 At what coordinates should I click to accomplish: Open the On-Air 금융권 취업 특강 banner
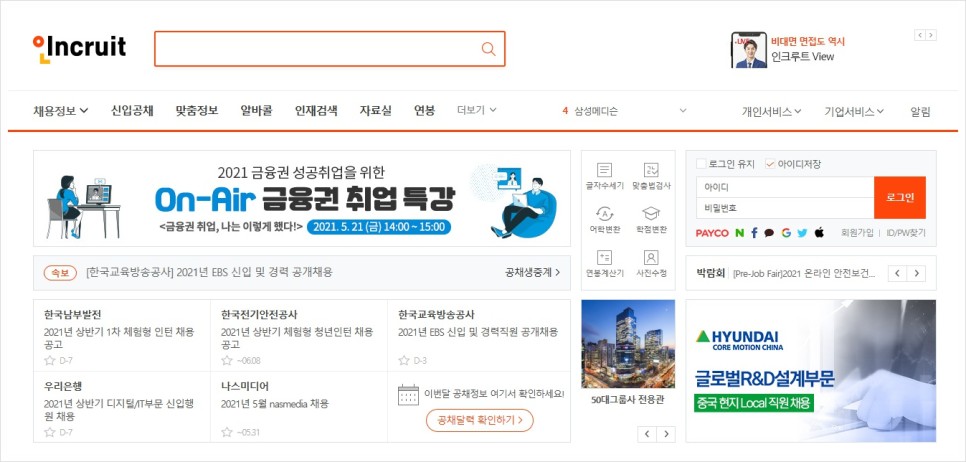tap(302, 198)
